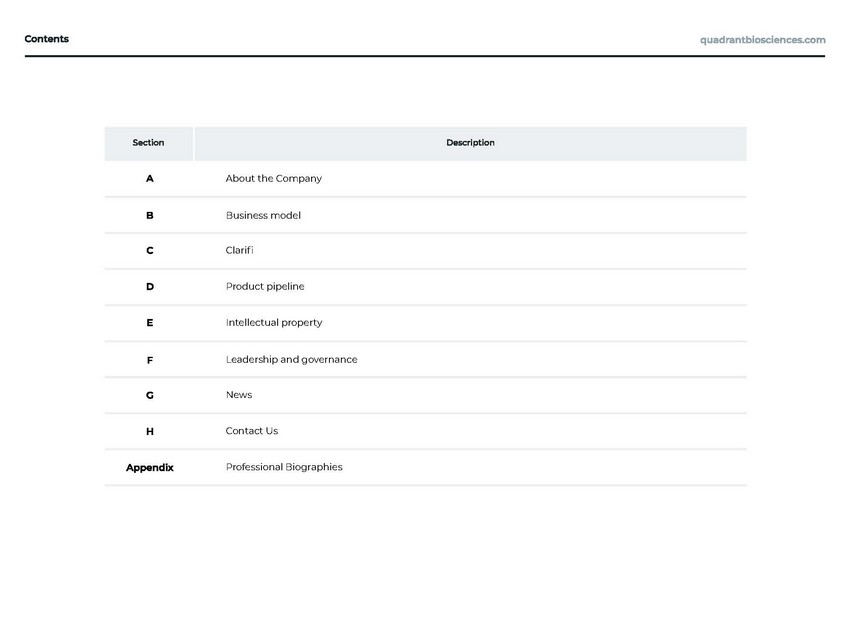
Task: Click section letter A
Action: coord(150,179)
